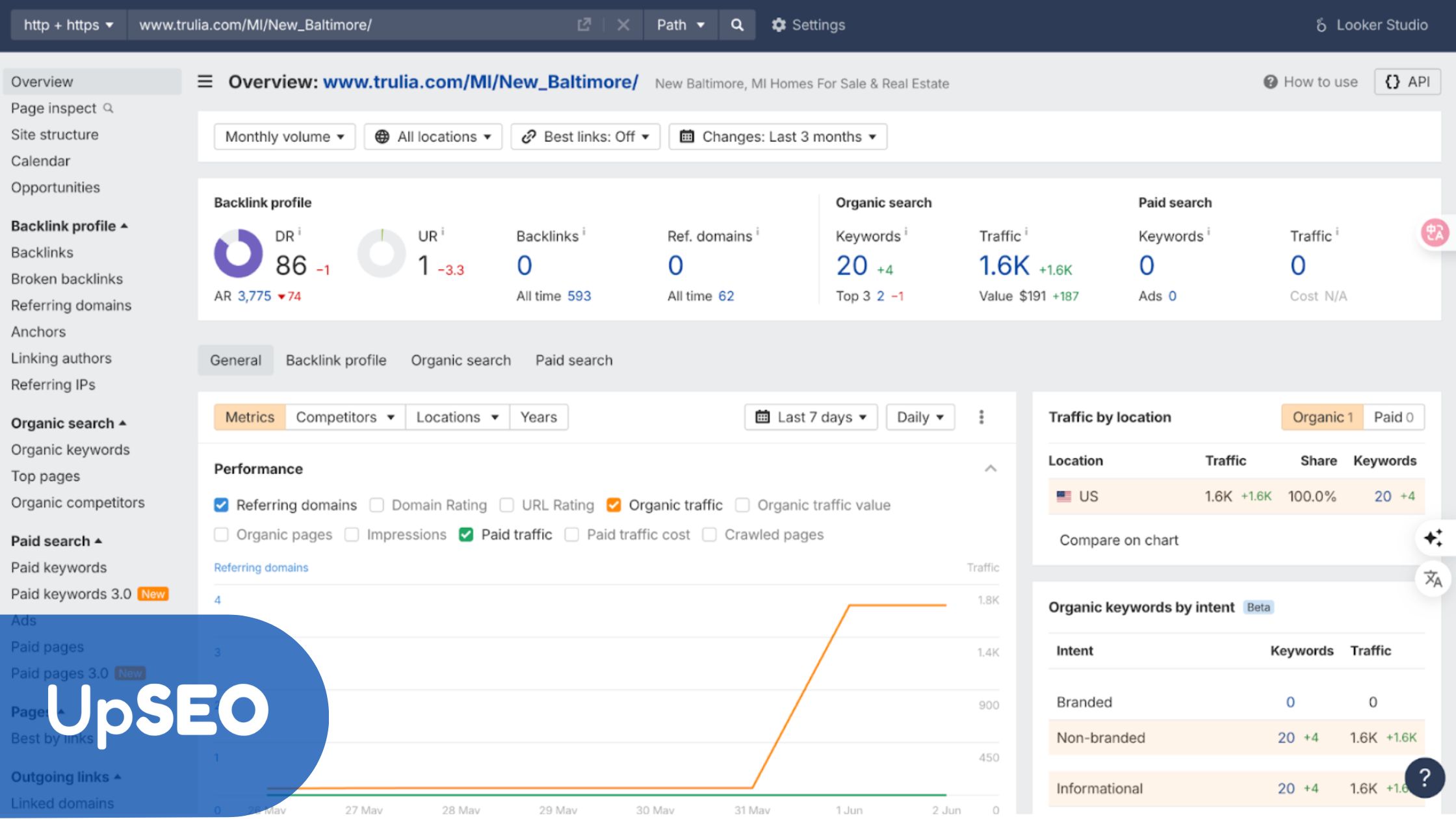
Task: Open the API button
Action: coord(1407,82)
